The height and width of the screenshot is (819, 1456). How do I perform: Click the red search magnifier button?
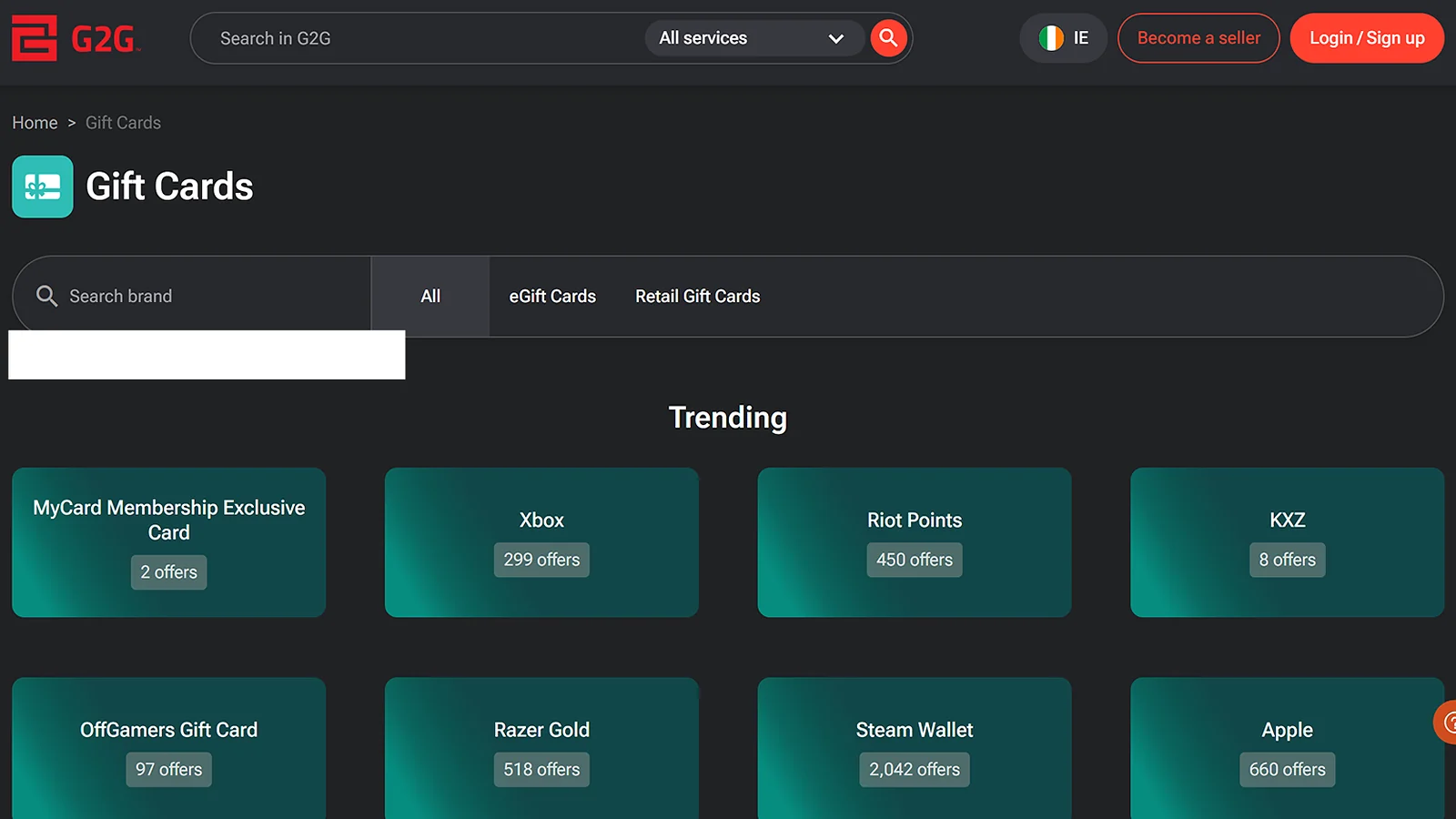(x=888, y=38)
